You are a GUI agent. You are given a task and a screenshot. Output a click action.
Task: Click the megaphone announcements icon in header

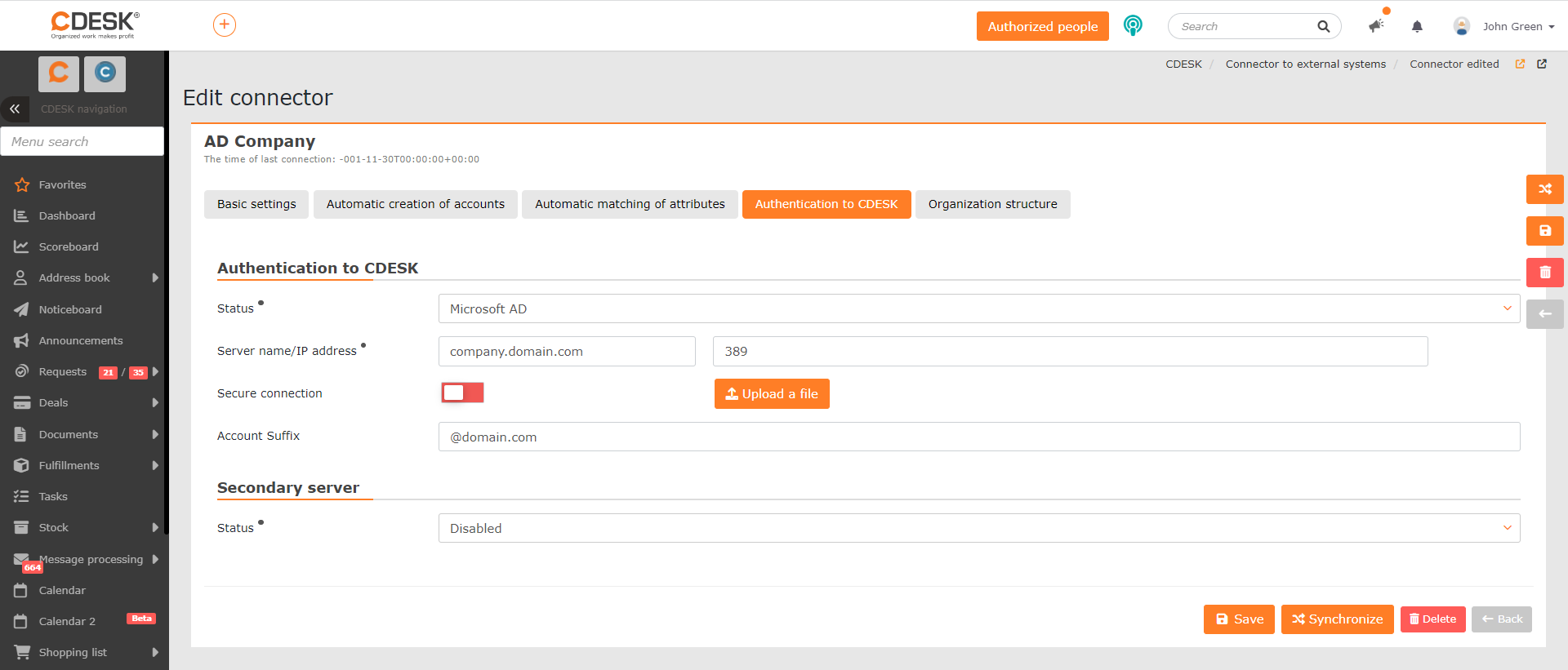click(1377, 26)
